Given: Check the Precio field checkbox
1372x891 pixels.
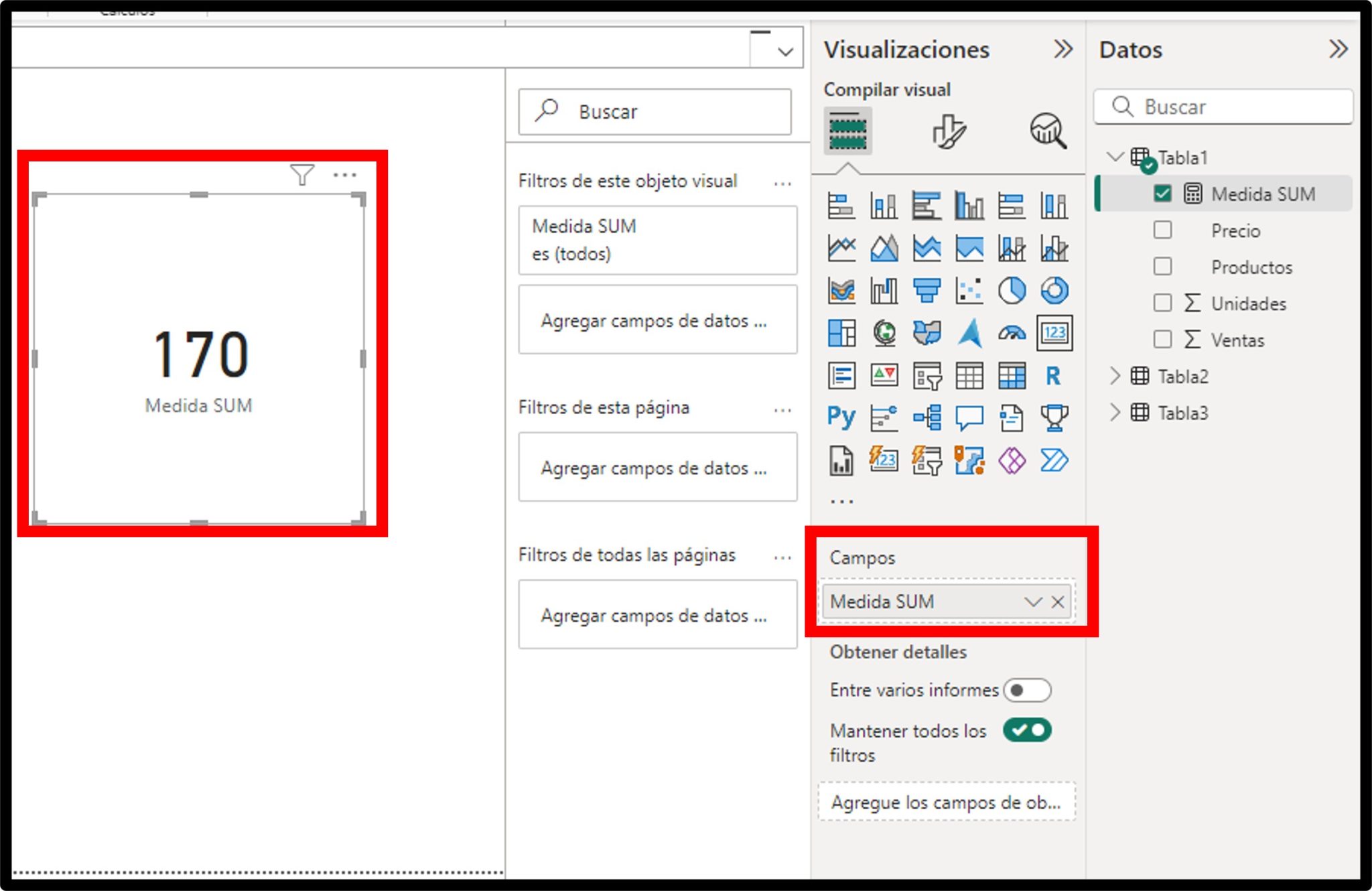Looking at the screenshot, I should tap(1163, 230).
